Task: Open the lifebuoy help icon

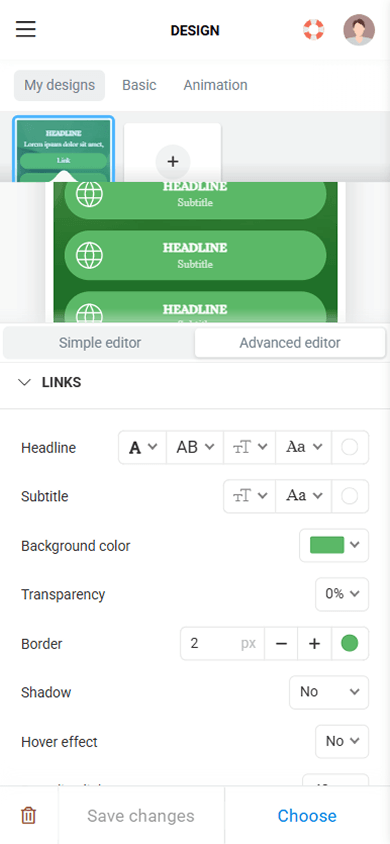Action: 313,30
